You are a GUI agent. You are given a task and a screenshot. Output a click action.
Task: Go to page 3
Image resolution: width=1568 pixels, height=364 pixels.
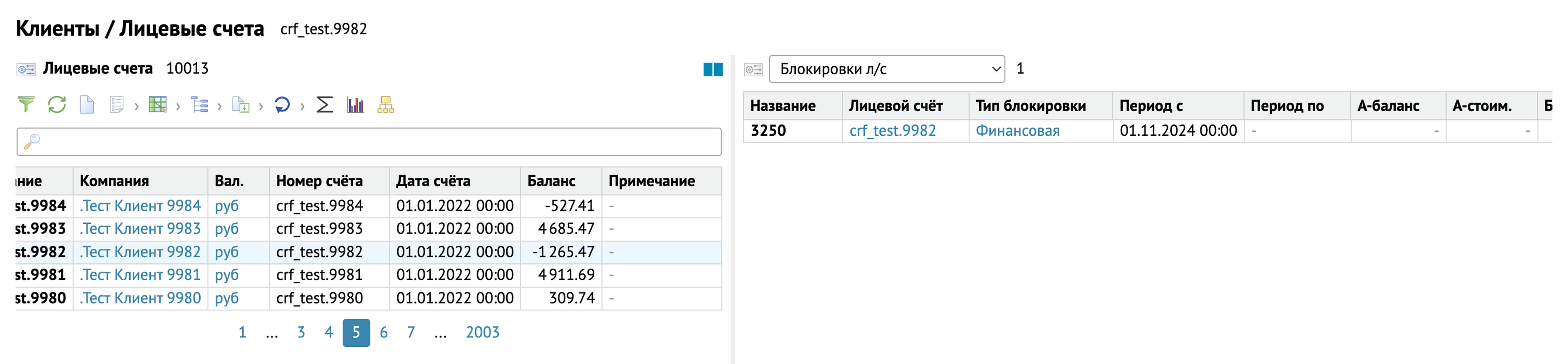point(301,332)
